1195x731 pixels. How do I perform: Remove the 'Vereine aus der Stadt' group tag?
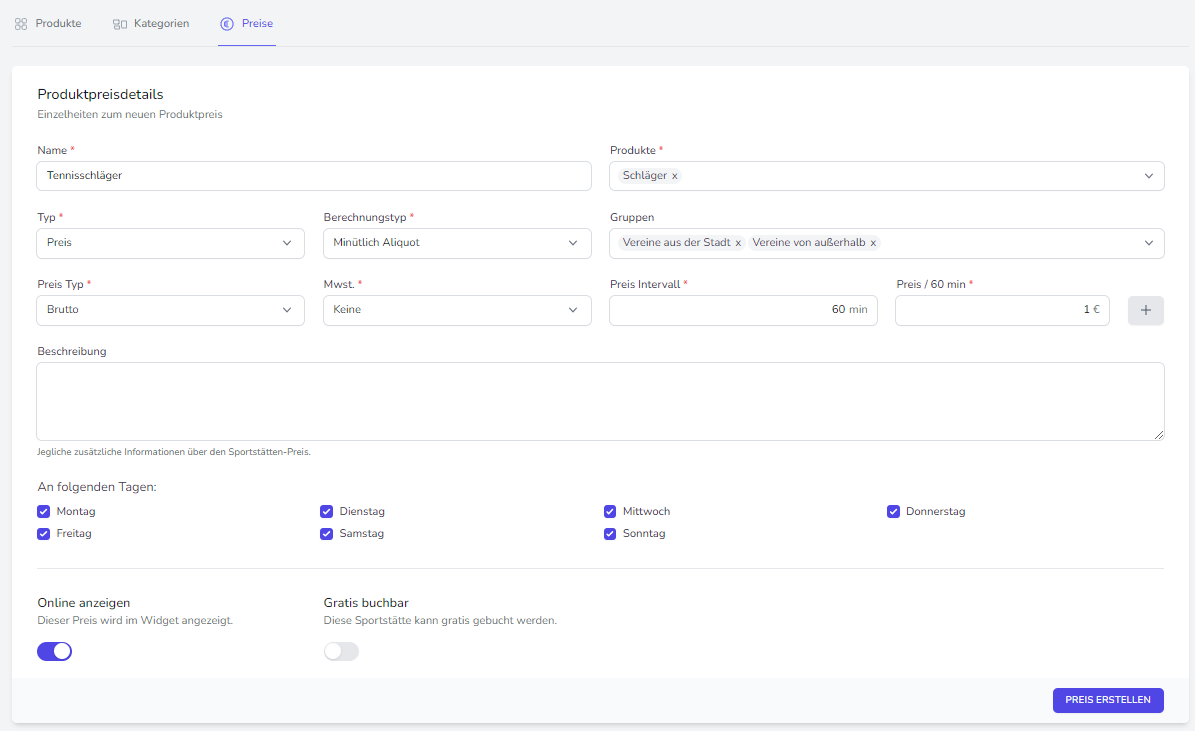(738, 243)
